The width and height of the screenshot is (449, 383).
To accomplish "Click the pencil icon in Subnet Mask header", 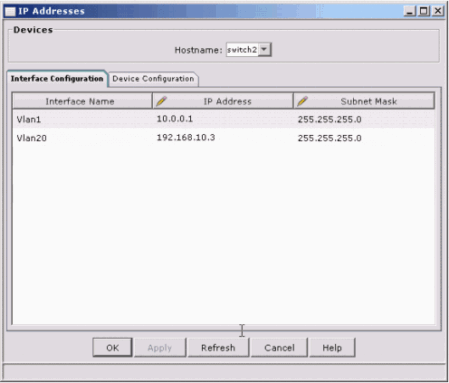I will (x=302, y=101).
